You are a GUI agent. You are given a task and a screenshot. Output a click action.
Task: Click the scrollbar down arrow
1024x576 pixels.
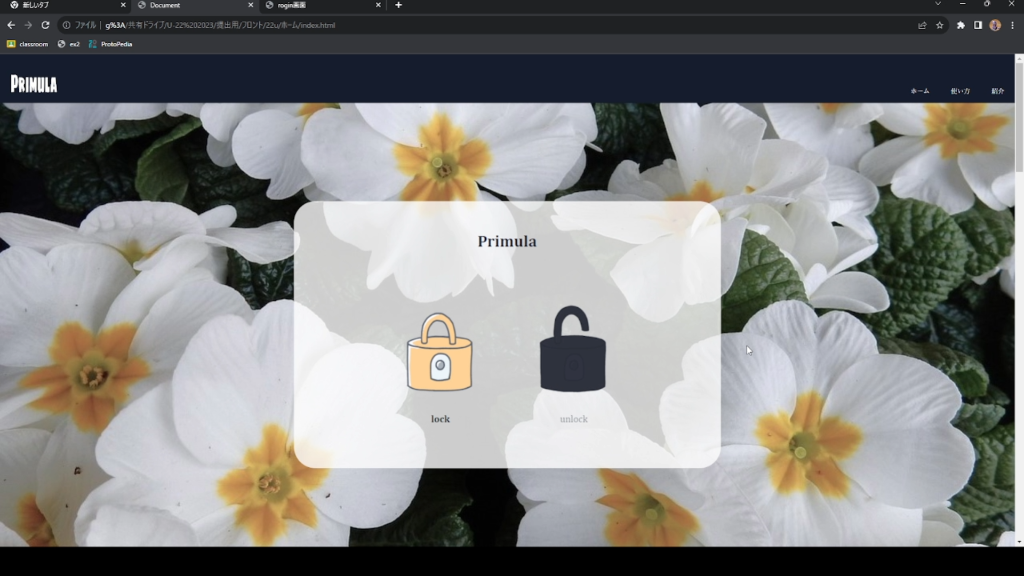[1019, 541]
